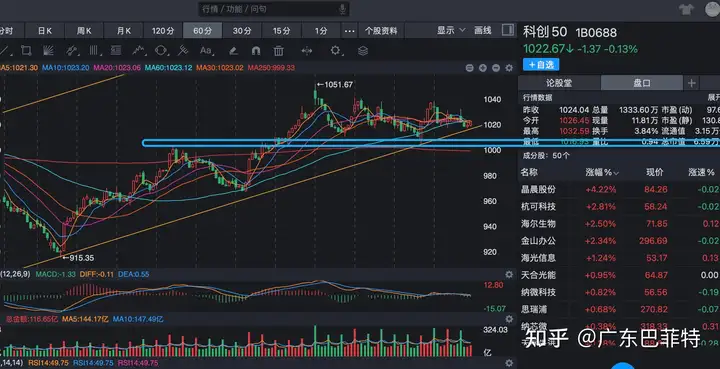Click the layers stack icon
The image size is (720, 369).
363,50
